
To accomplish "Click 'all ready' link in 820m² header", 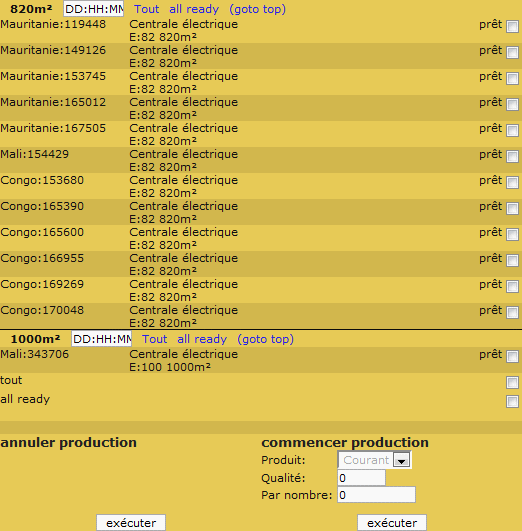I will click(194, 9).
